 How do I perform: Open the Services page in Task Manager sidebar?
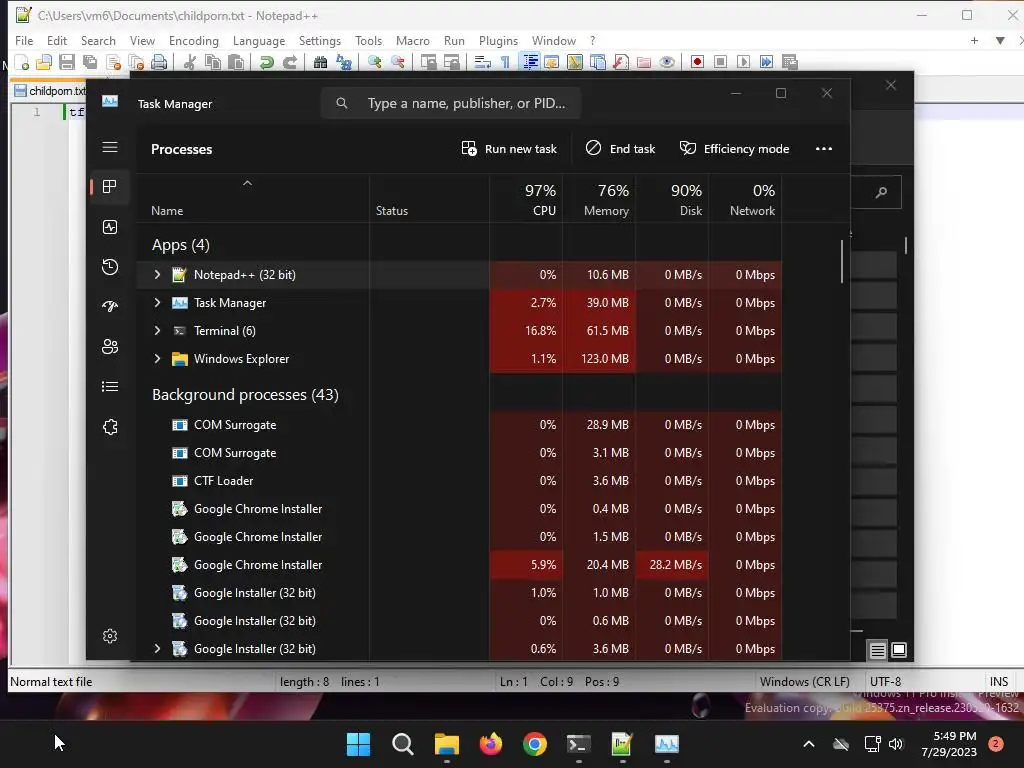pyautogui.click(x=110, y=426)
